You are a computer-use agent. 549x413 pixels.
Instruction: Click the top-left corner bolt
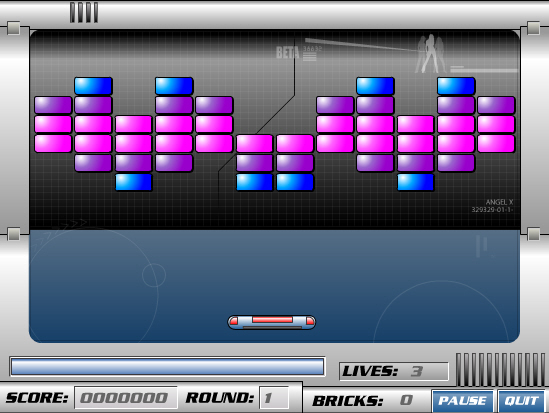[x=14, y=28]
